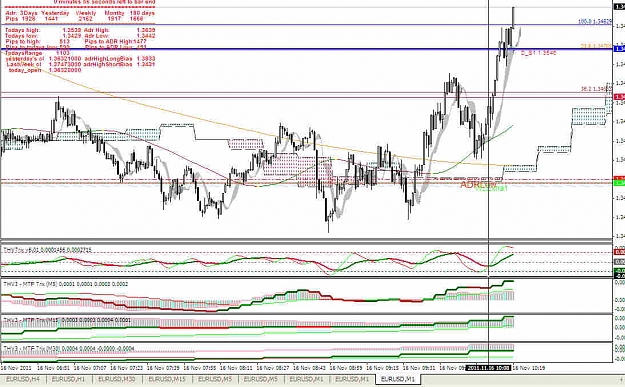Switch to the EURUSD,H4 chart tab

pos(23,379)
